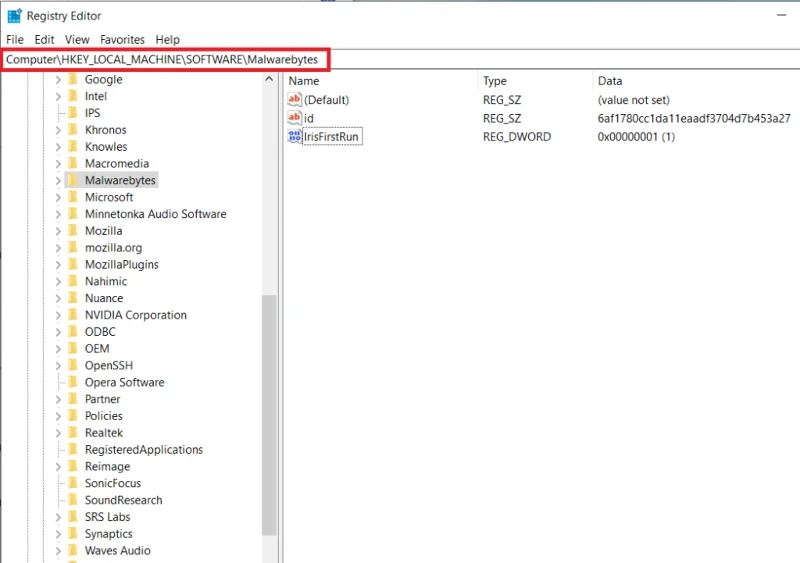Click the Knowles folder icon

coord(73,146)
